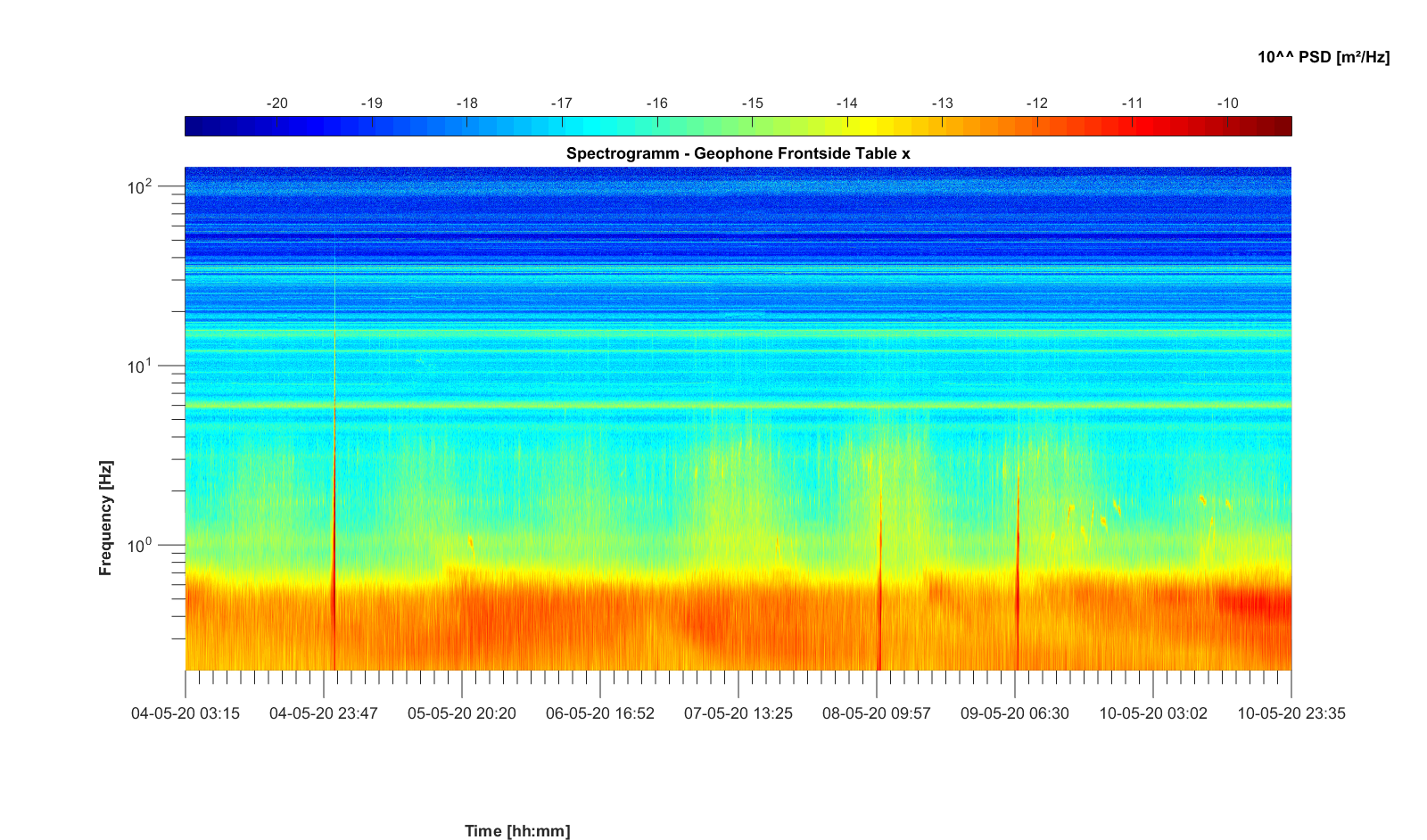Screen dimensions: 1427x840
Task: Click the -16 colorbar tick label
Action: click(x=656, y=103)
